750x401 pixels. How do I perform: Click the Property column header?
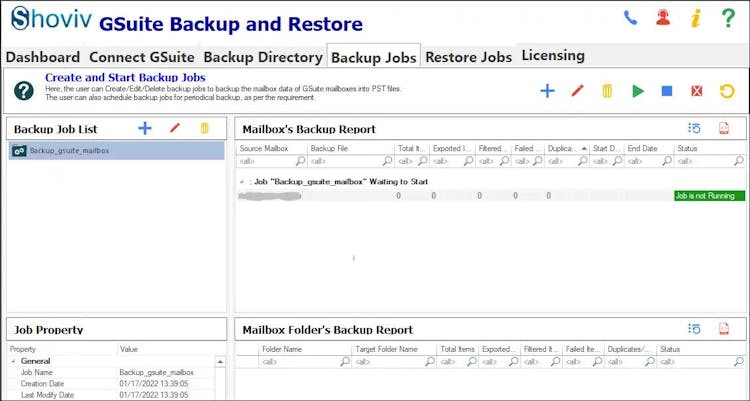tap(62, 349)
